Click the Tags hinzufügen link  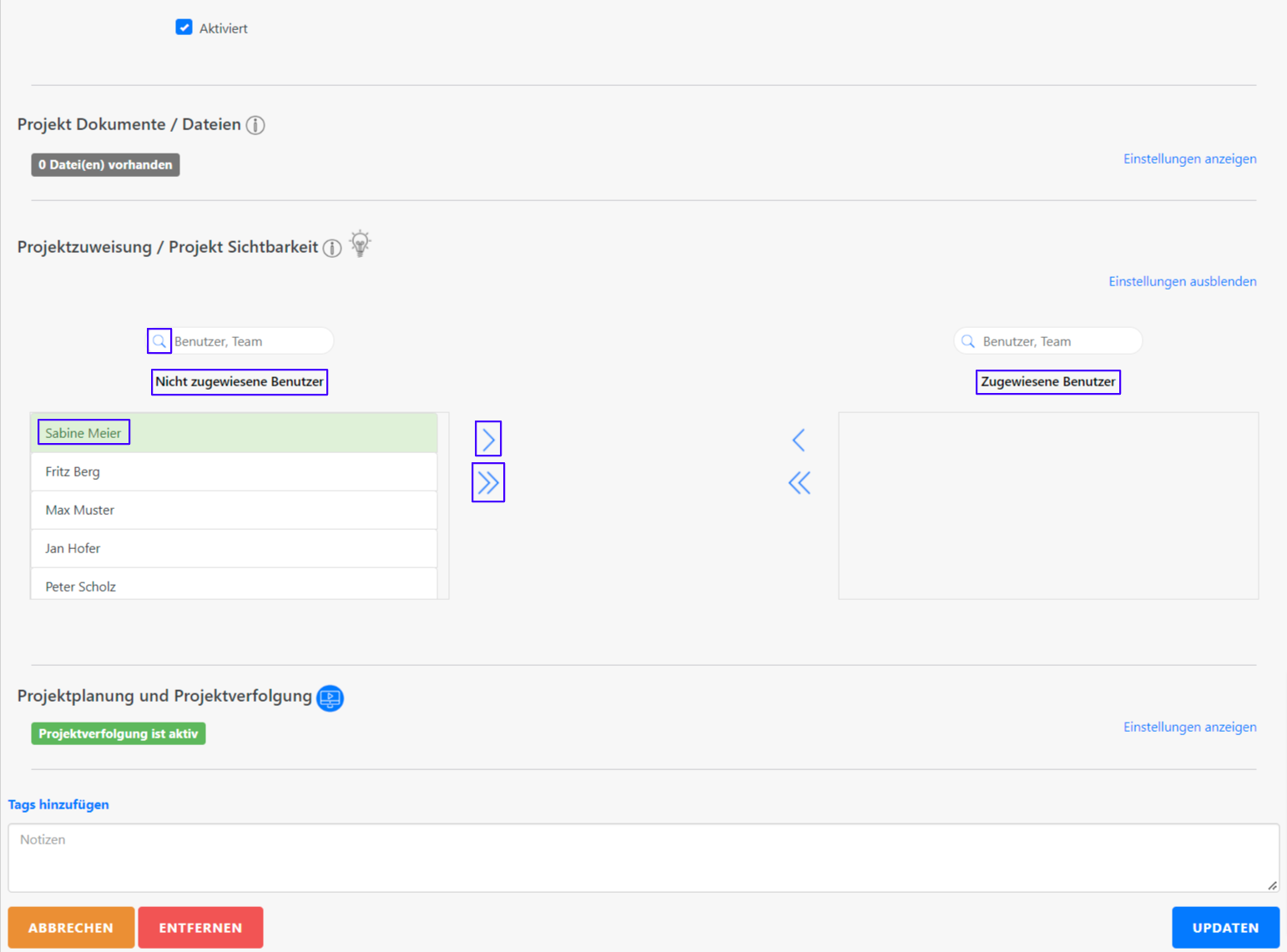pyautogui.click(x=58, y=804)
